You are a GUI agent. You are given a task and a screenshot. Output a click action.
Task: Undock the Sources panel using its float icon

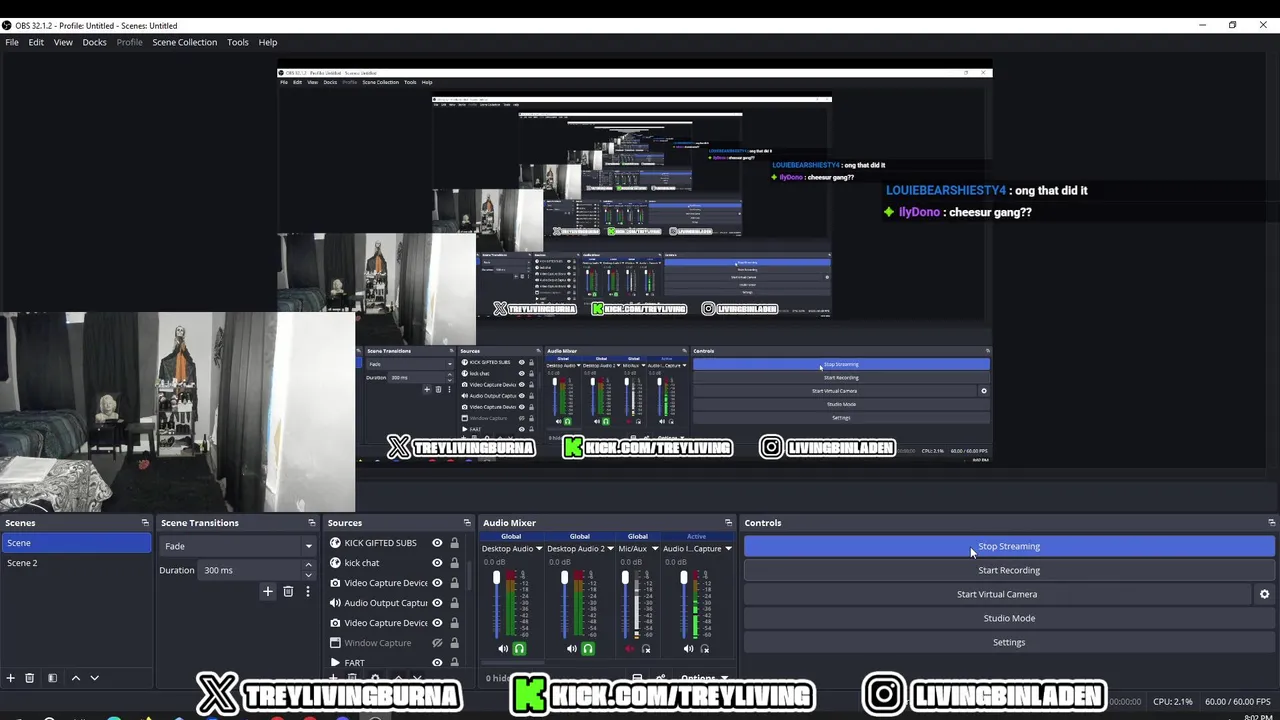pos(466,523)
